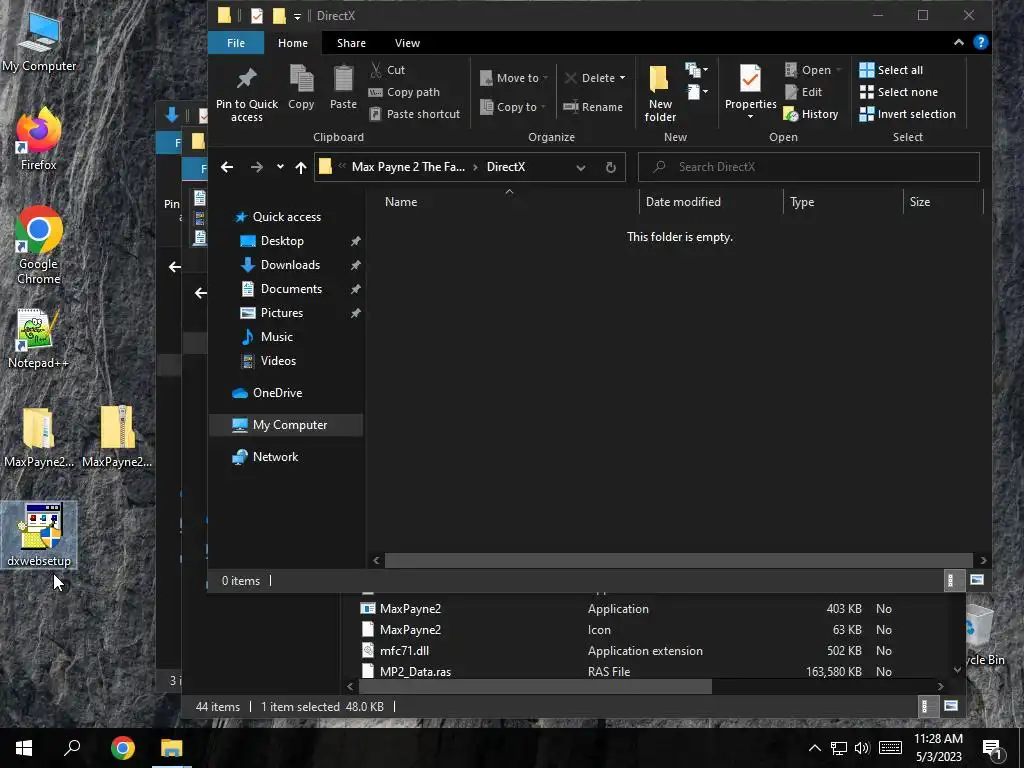Select Notepad++ desktop shortcut
Viewport: 1024px width, 768px height.
[x=38, y=339]
